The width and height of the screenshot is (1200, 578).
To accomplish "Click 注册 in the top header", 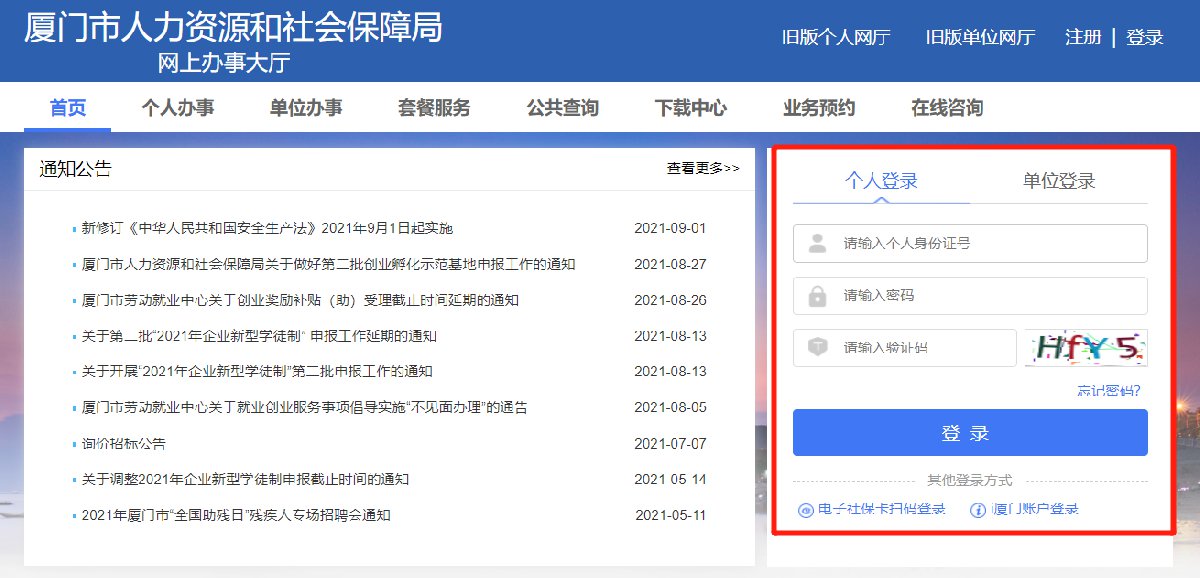I will pos(1082,37).
